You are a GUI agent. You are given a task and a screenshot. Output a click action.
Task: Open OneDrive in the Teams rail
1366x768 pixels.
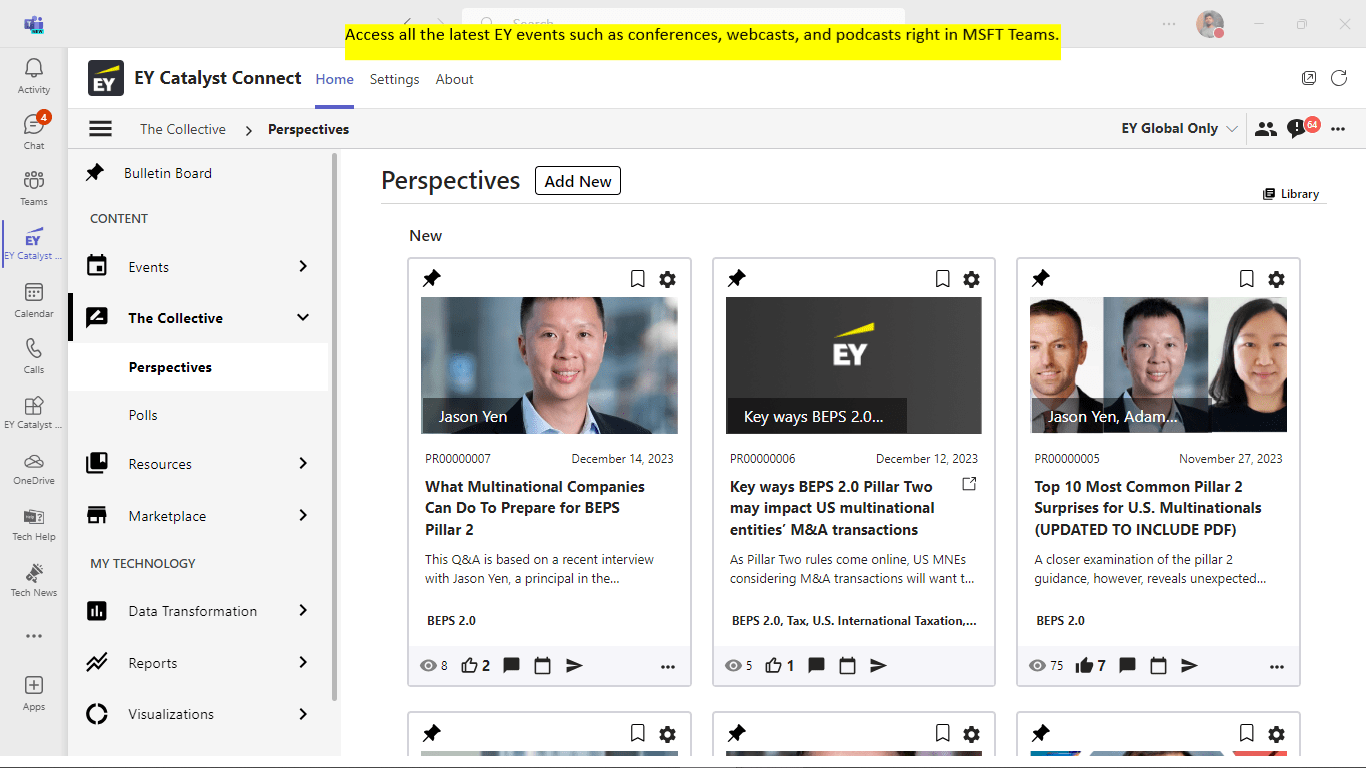click(x=34, y=467)
